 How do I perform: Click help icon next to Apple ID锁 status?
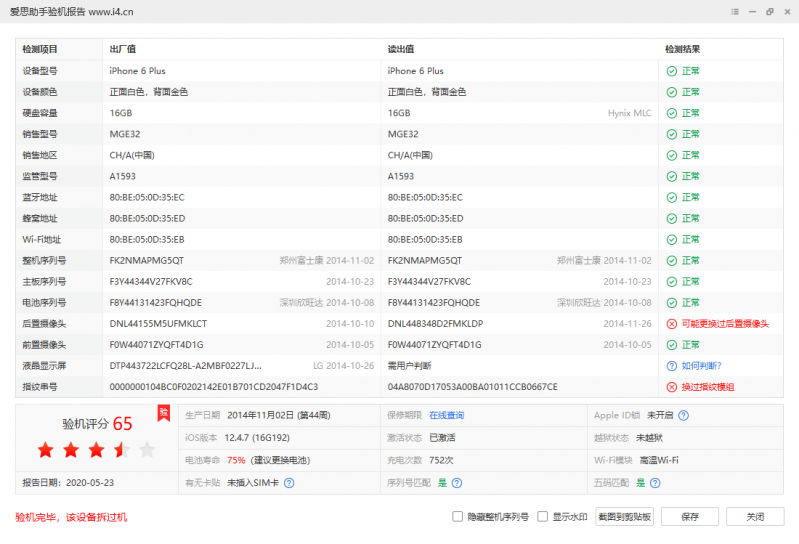click(684, 415)
